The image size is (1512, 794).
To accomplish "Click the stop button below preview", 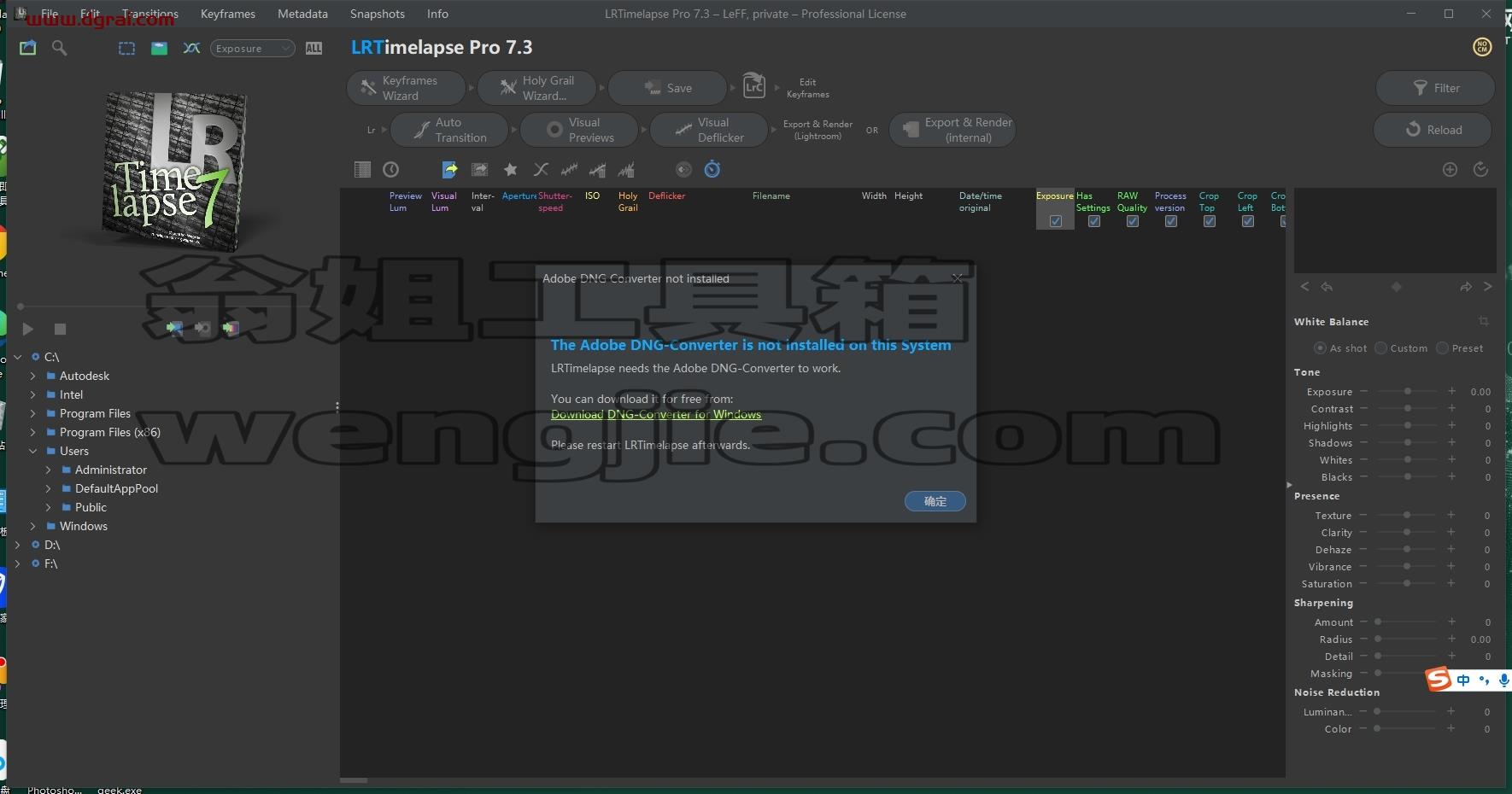I will [x=60, y=329].
